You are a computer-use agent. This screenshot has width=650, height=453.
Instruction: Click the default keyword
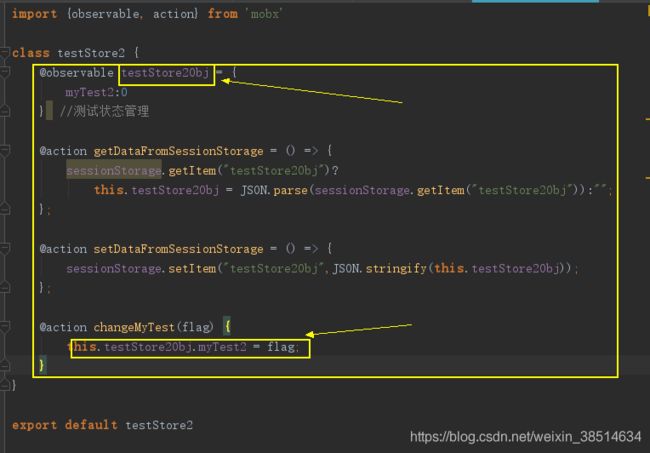(91, 425)
